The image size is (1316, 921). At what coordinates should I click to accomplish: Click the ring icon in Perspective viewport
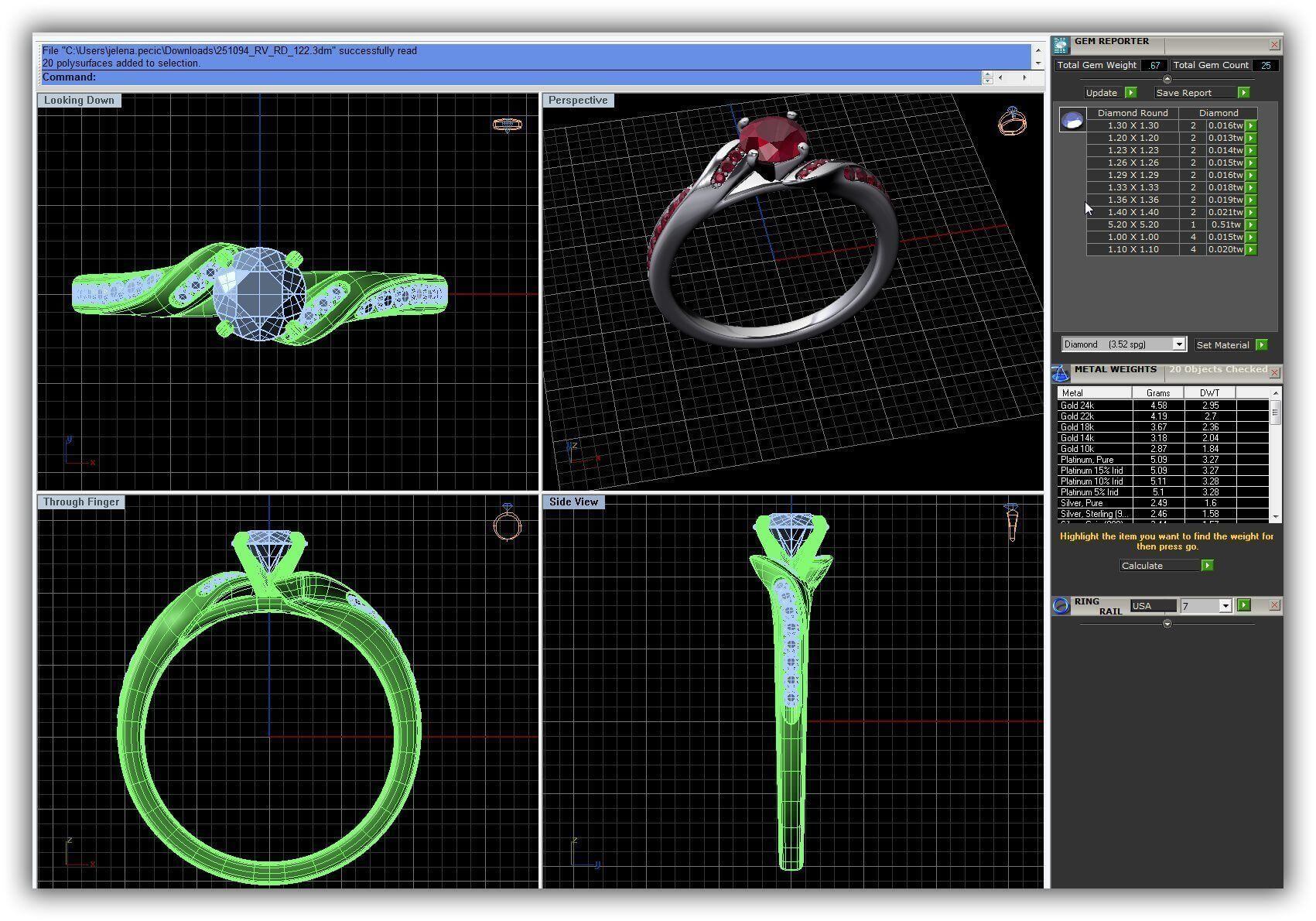point(1011,122)
